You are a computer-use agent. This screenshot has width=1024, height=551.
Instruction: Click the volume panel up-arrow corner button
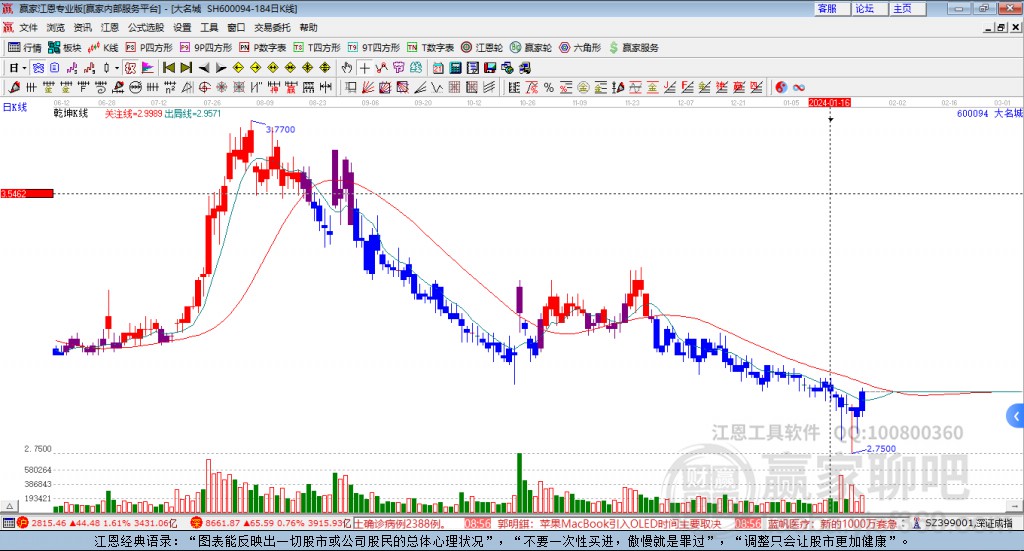[x=9, y=506]
